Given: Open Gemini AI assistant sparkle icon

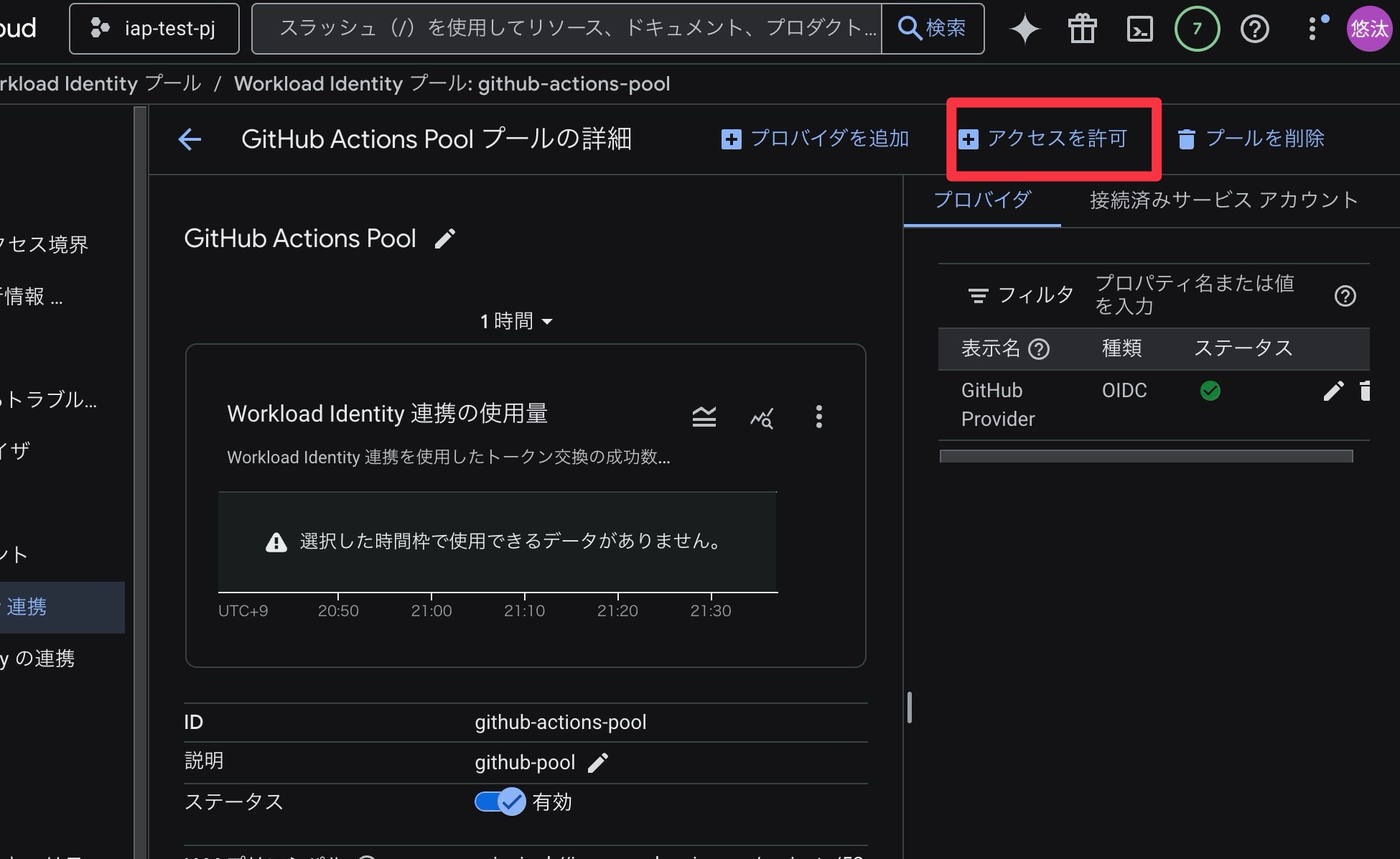Looking at the screenshot, I should pos(1025,29).
